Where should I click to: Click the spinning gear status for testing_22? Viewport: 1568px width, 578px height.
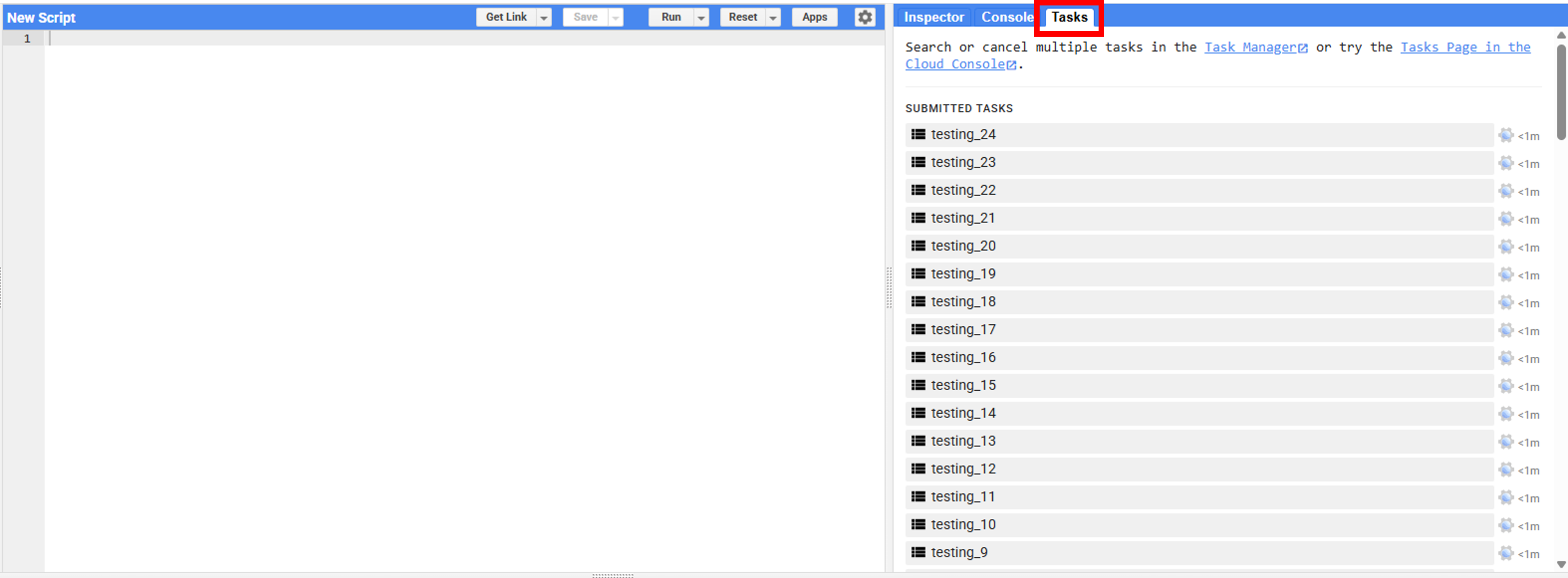point(1506,191)
